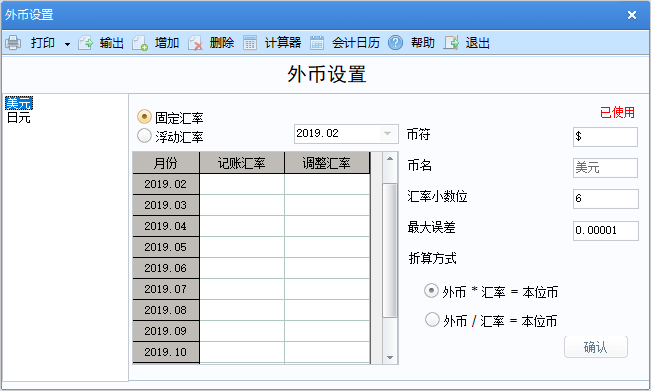Click the printer icon in toolbar
The height and width of the screenshot is (391, 651).
pyautogui.click(x=13, y=43)
